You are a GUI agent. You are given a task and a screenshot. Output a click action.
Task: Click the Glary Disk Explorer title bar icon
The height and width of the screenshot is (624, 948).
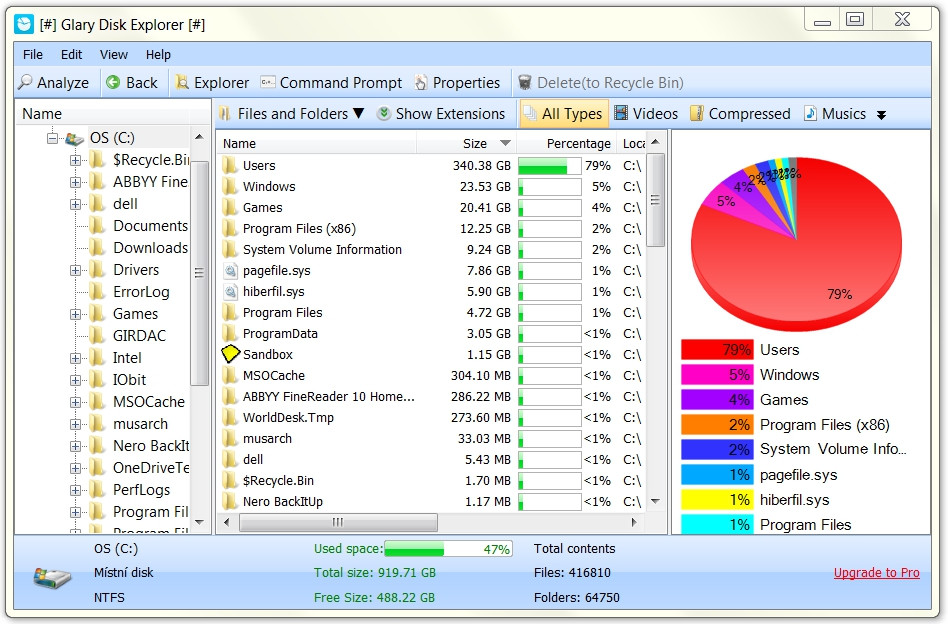tap(25, 24)
